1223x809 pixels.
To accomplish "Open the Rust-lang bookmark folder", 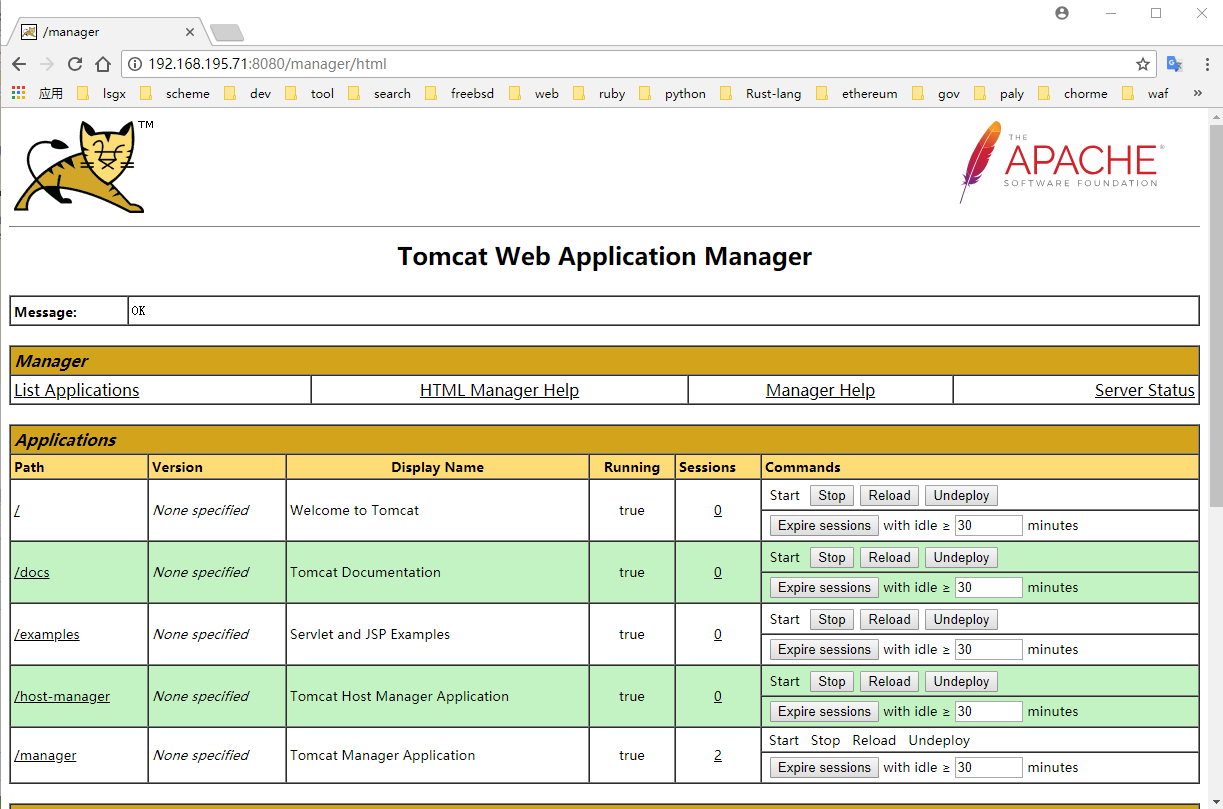I will (x=761, y=93).
